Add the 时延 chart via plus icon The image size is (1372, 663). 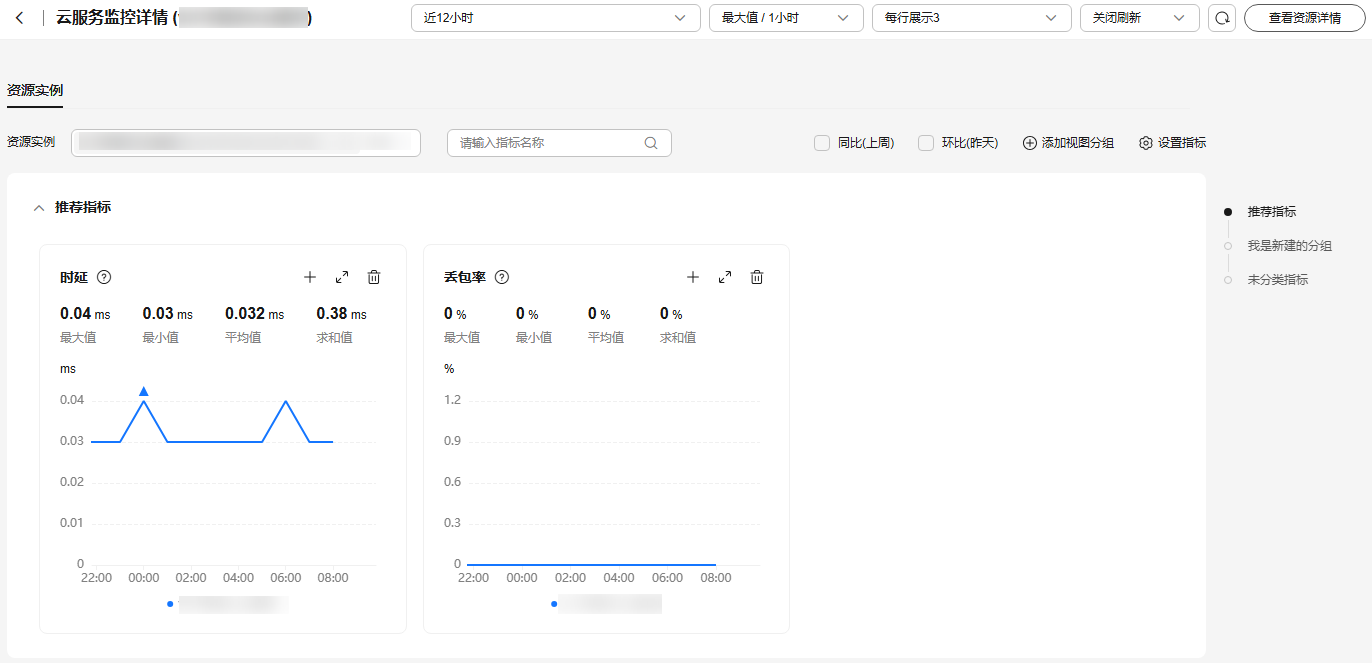[x=310, y=277]
